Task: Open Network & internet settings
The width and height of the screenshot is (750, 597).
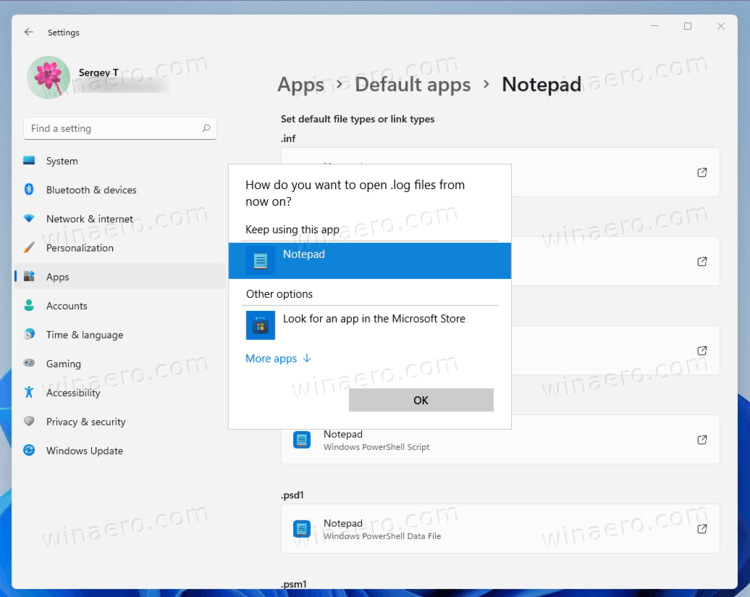Action: coord(120,219)
